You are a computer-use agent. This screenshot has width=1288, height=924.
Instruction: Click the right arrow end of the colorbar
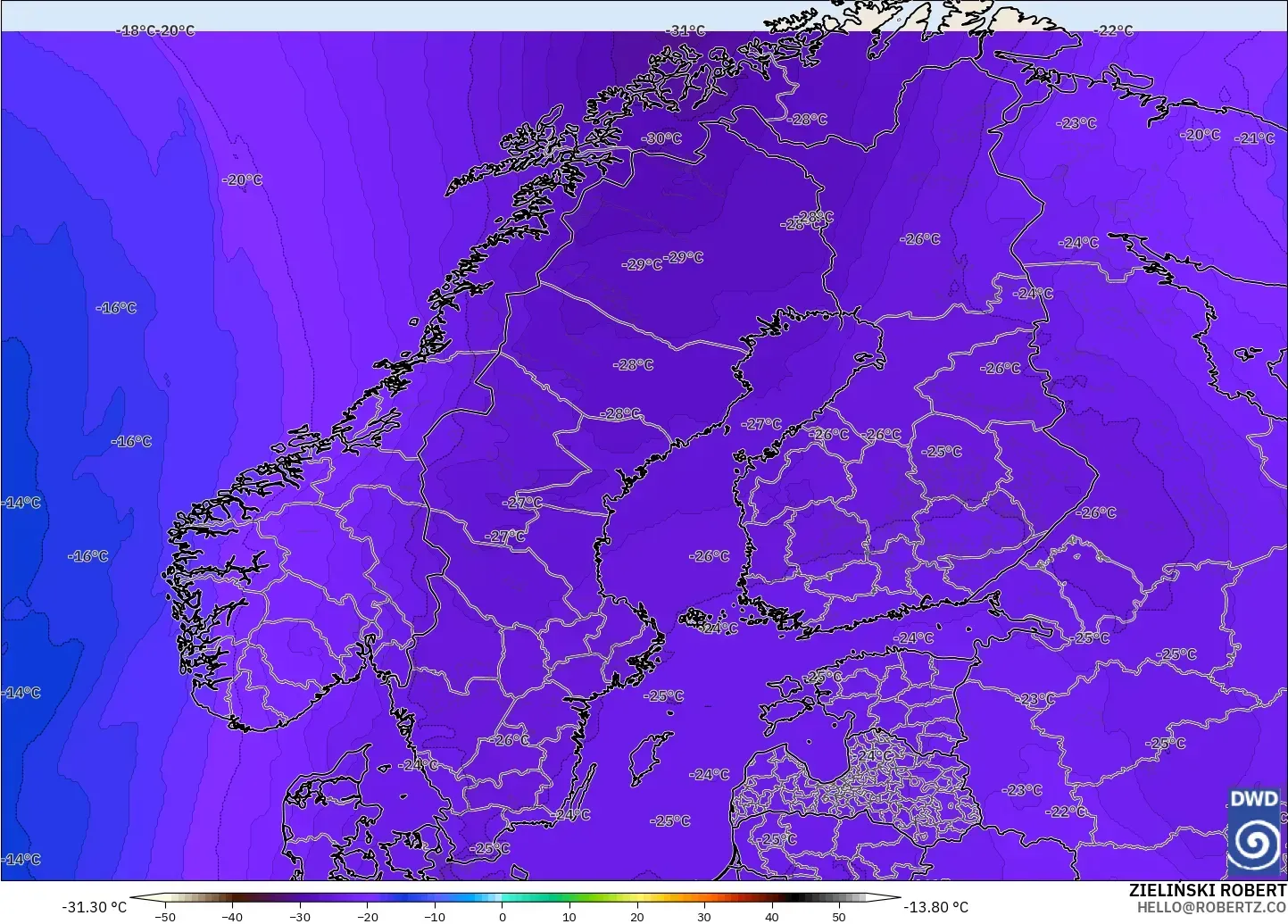click(884, 898)
